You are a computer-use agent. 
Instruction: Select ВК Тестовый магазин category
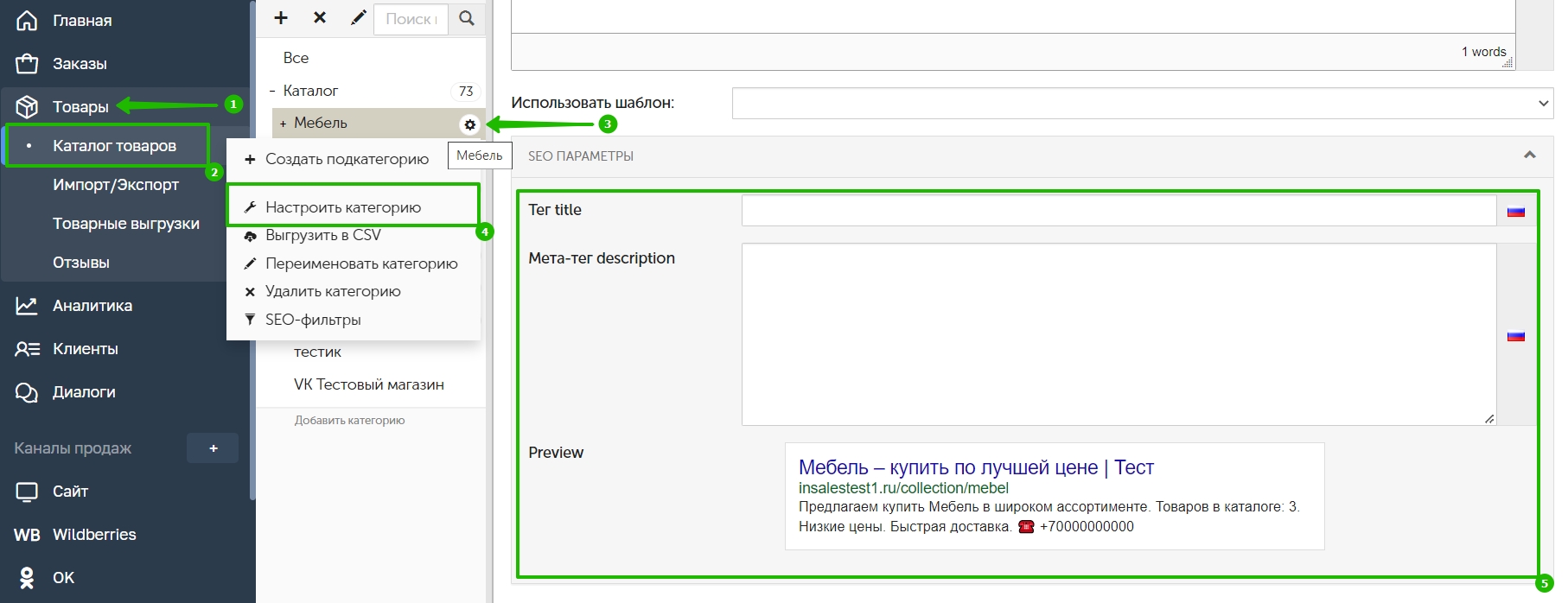pos(368,384)
